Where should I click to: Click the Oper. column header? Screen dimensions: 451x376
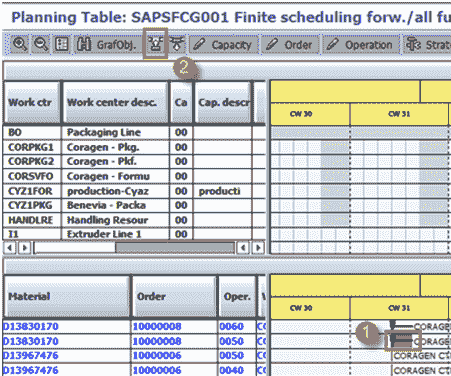point(237,296)
